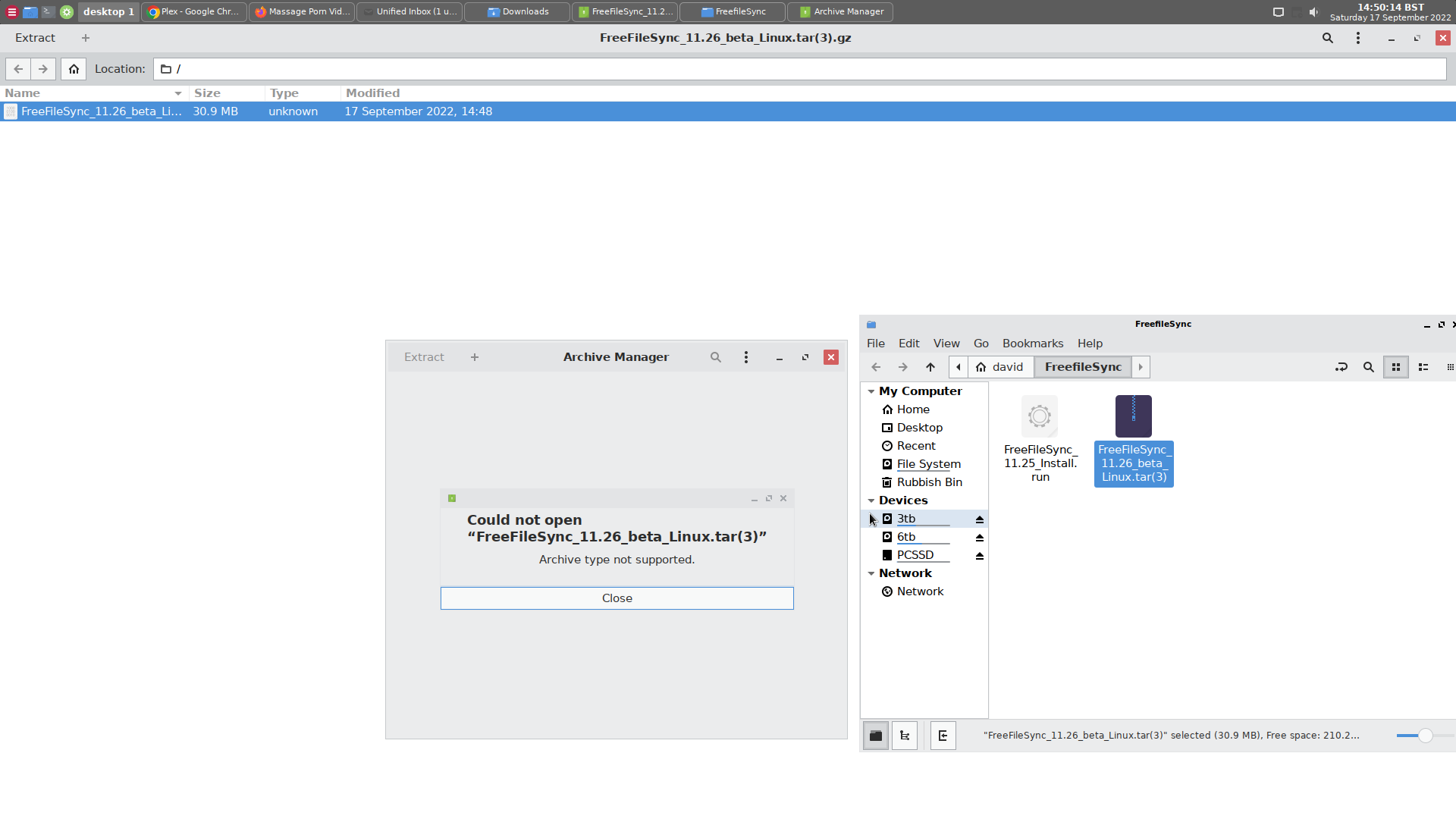This screenshot has width=1456, height=819.
Task: Launch terminal from the top panel
Action: pos(49,11)
